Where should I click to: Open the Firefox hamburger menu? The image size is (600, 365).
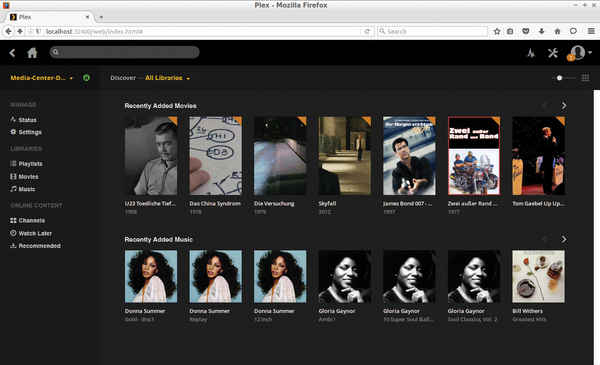coord(591,31)
